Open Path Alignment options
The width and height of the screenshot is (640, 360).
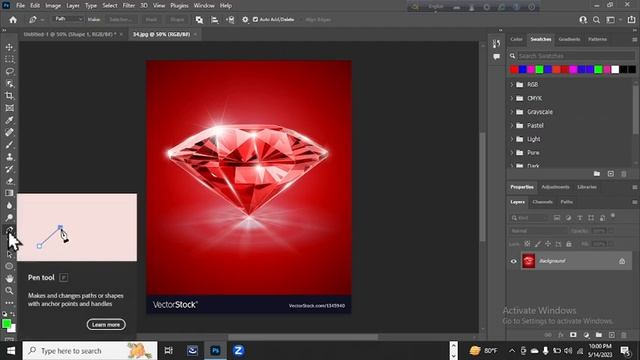tap(215, 20)
